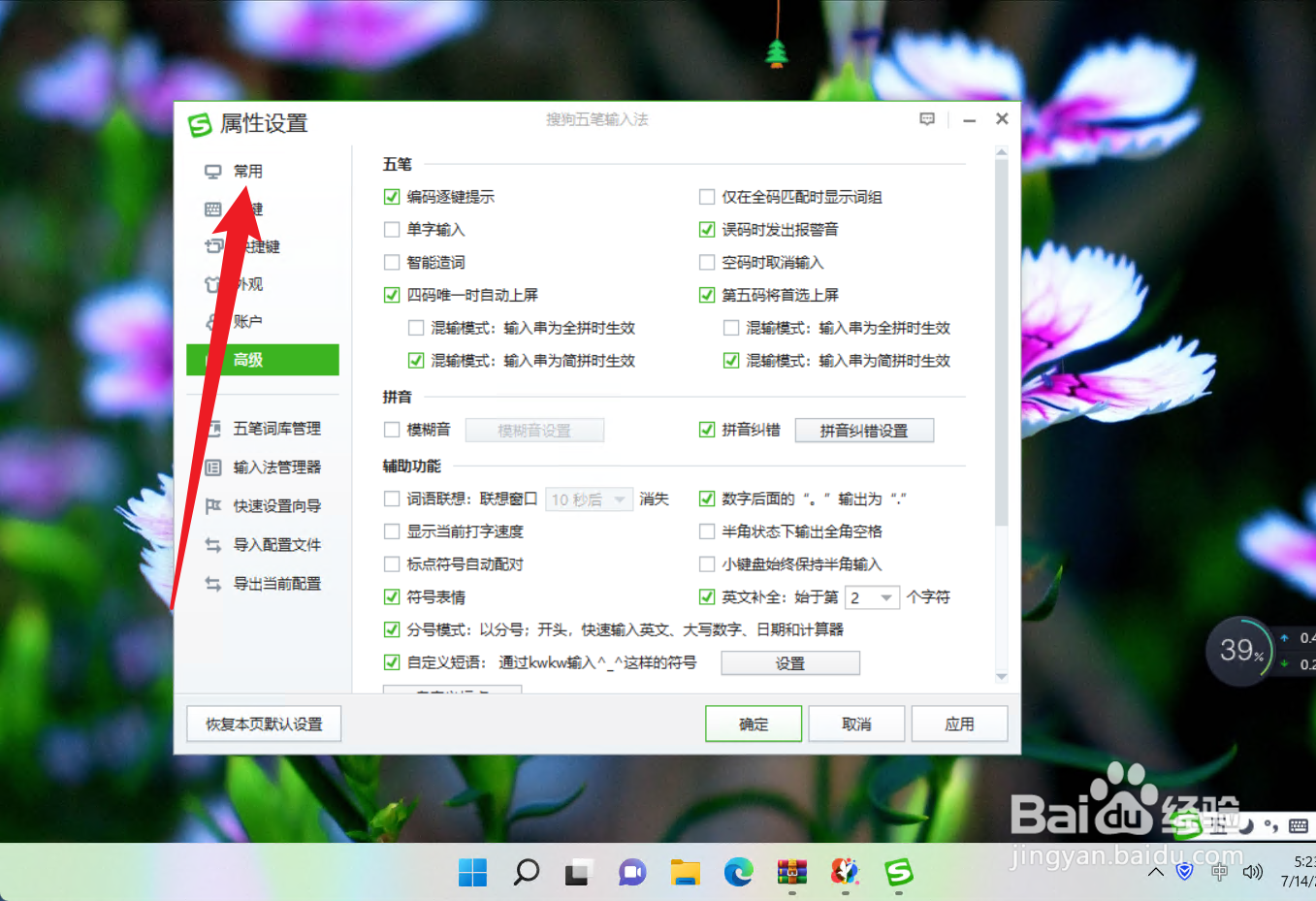Open 五笔词库管理
1316x901 pixels.
276,428
